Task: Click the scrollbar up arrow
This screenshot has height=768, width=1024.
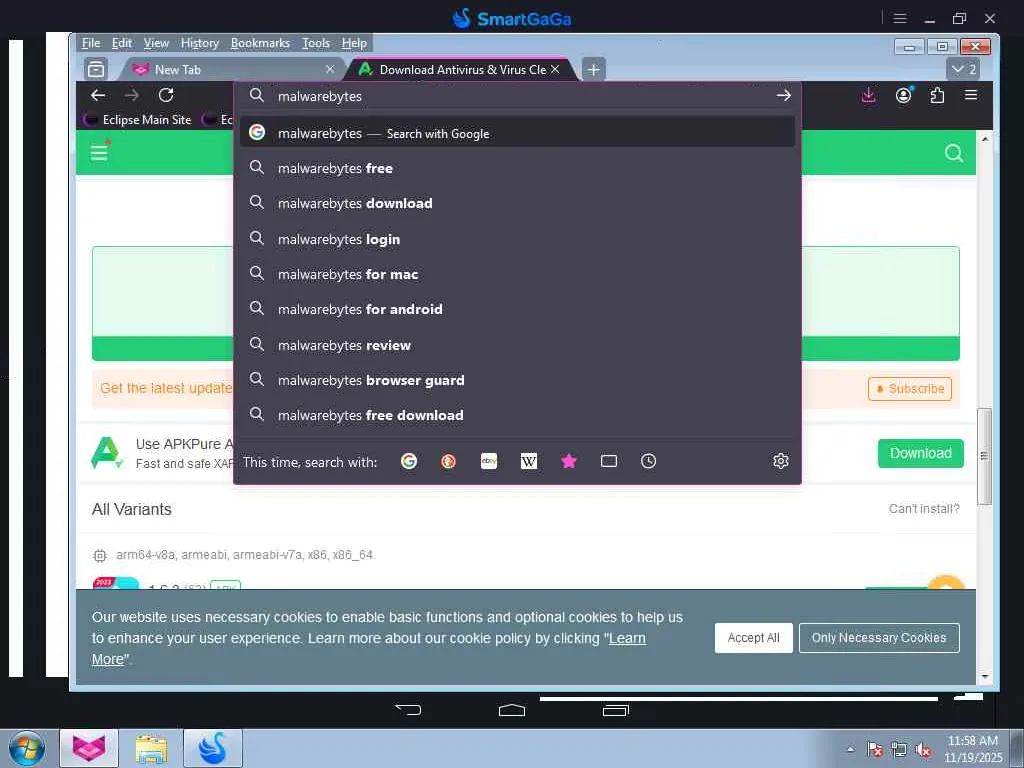Action: point(984,139)
